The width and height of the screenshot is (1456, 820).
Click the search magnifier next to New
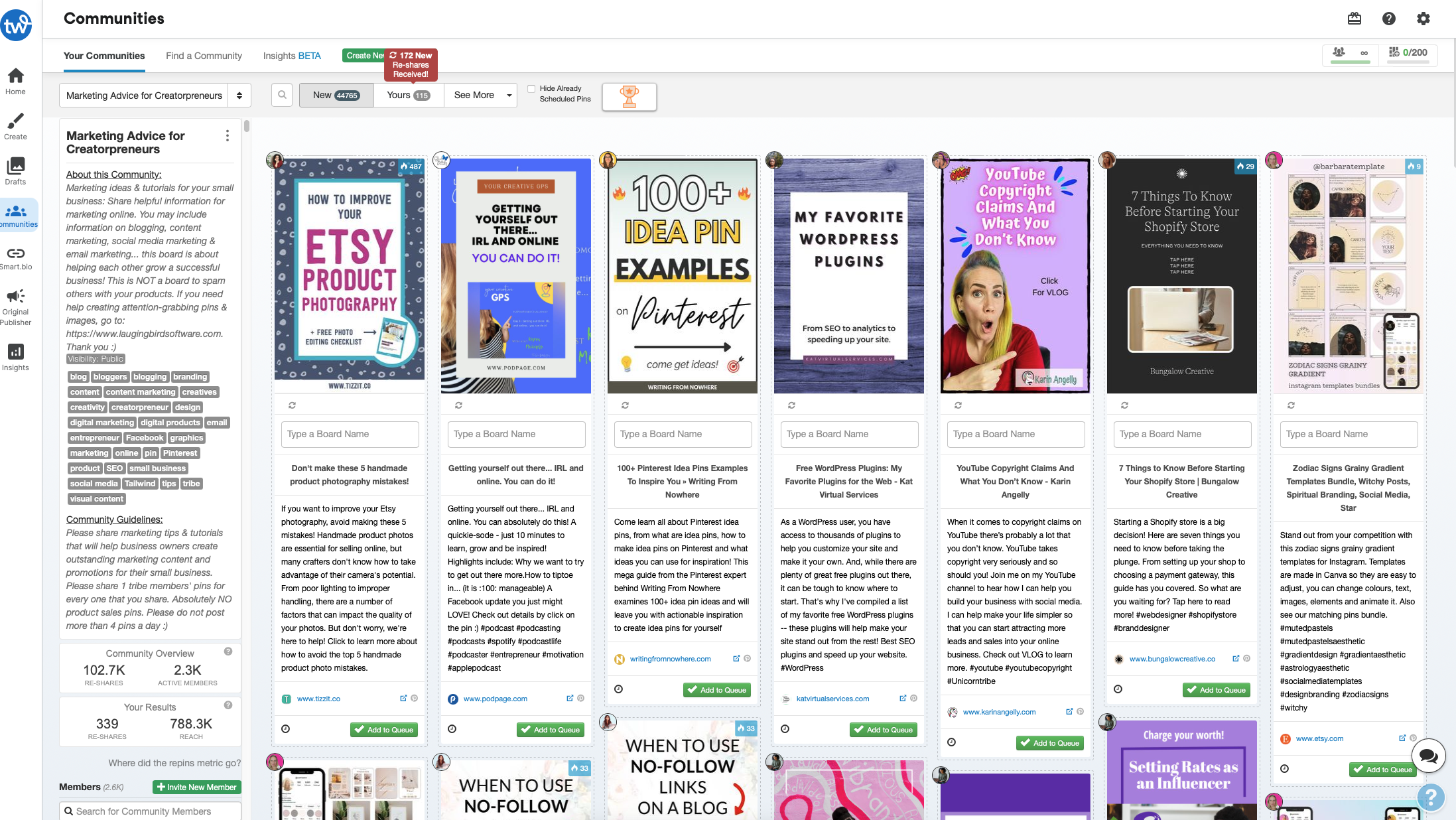coord(282,95)
